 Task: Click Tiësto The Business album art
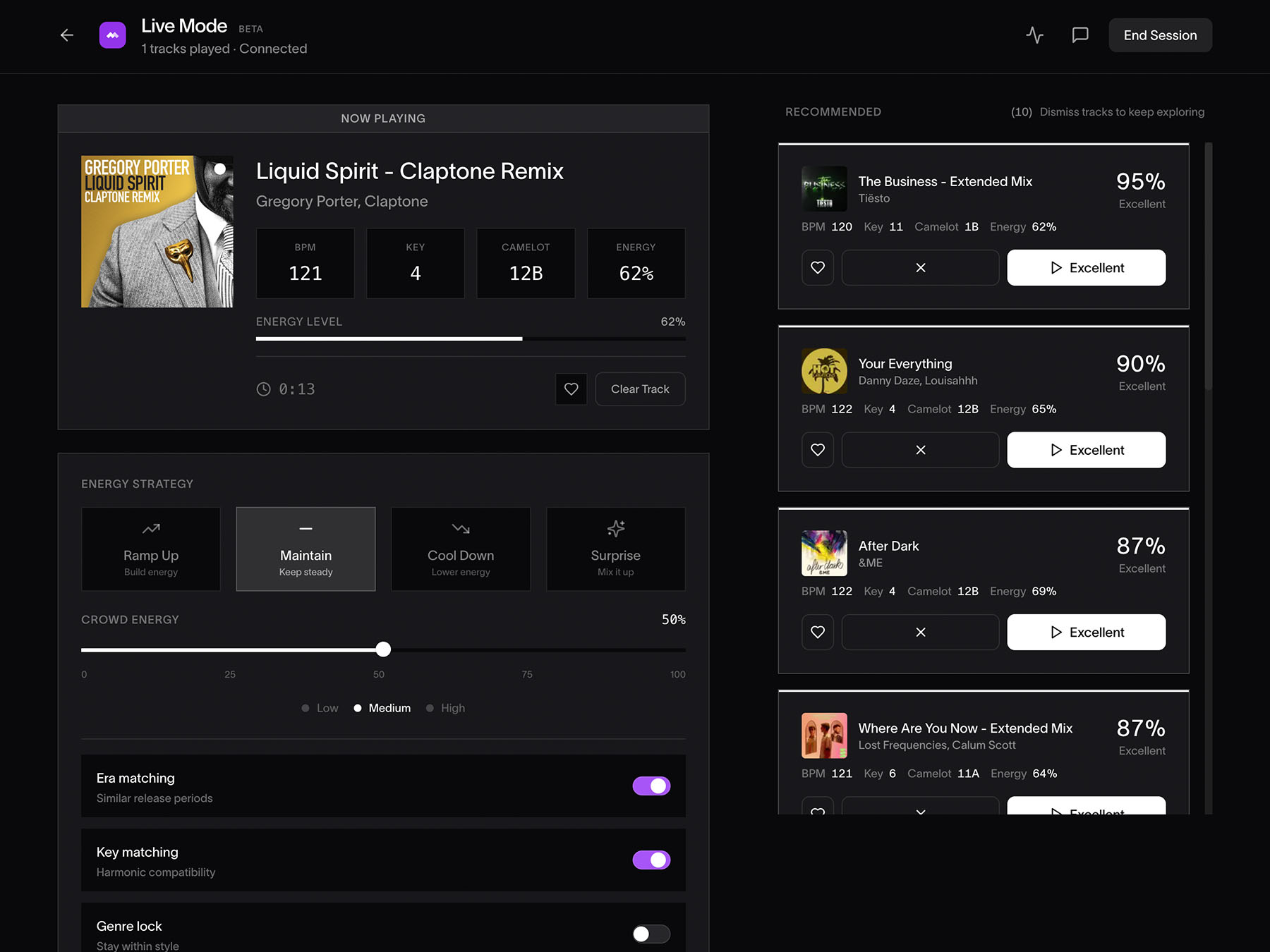(824, 189)
